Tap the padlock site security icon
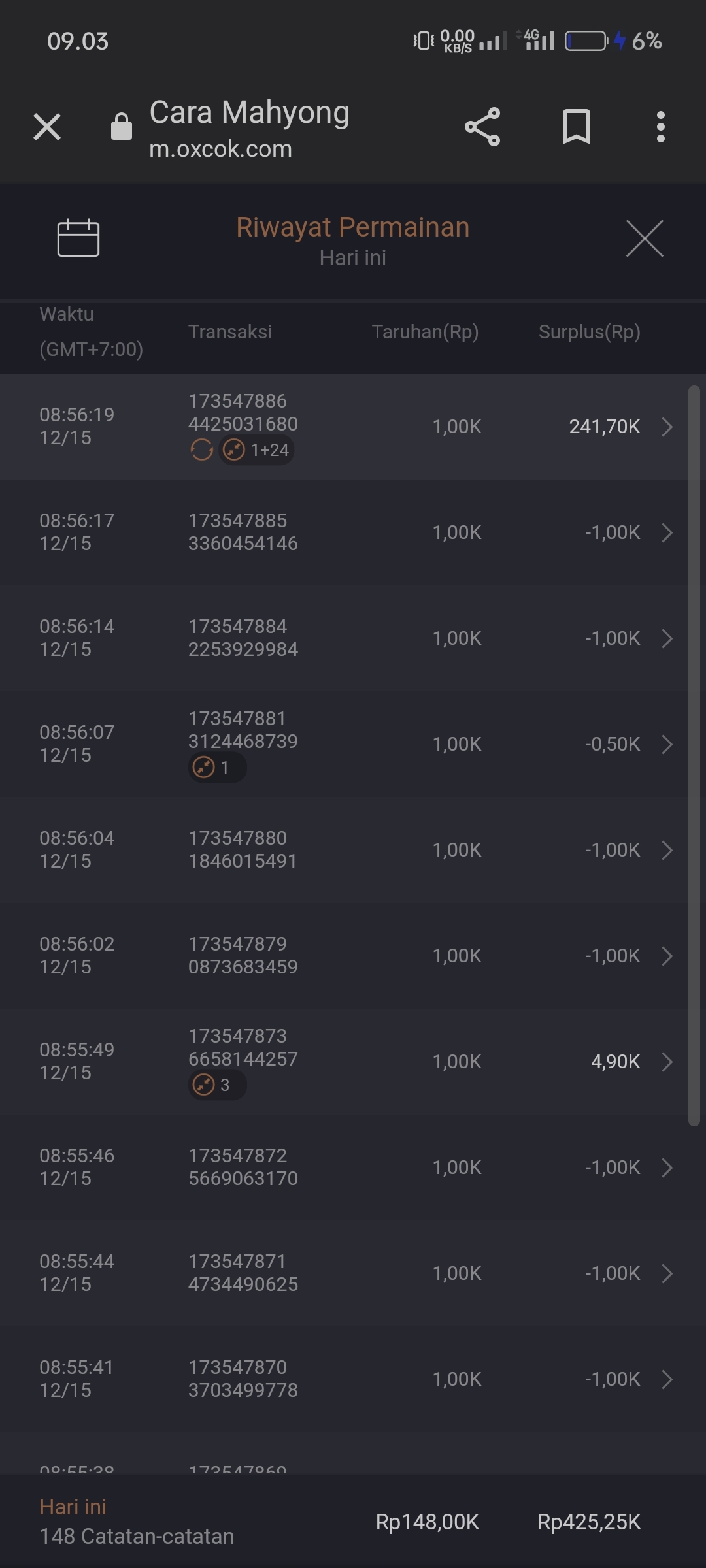Screen dimensions: 706x1568 (x=122, y=127)
